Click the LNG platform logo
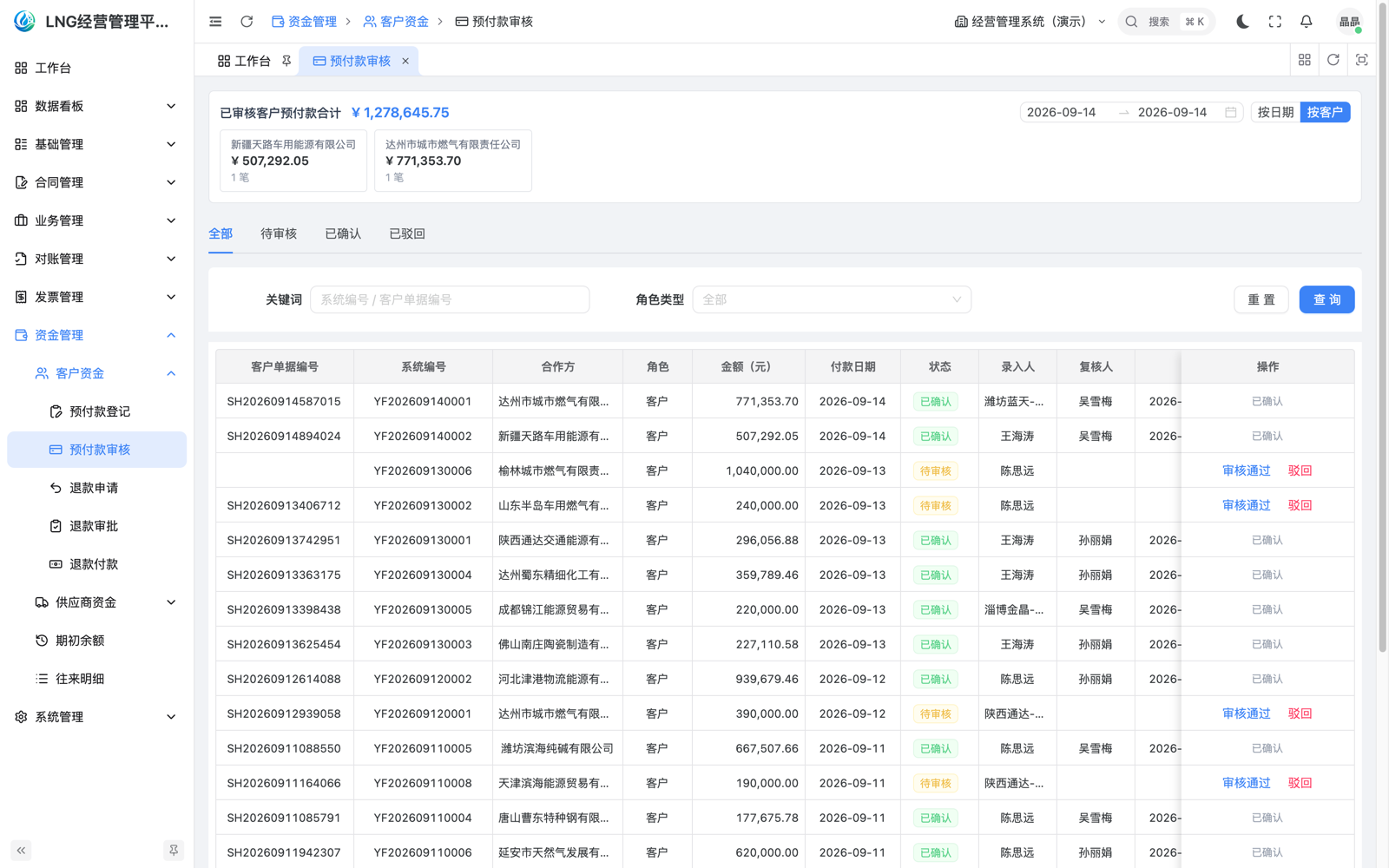 24,22
